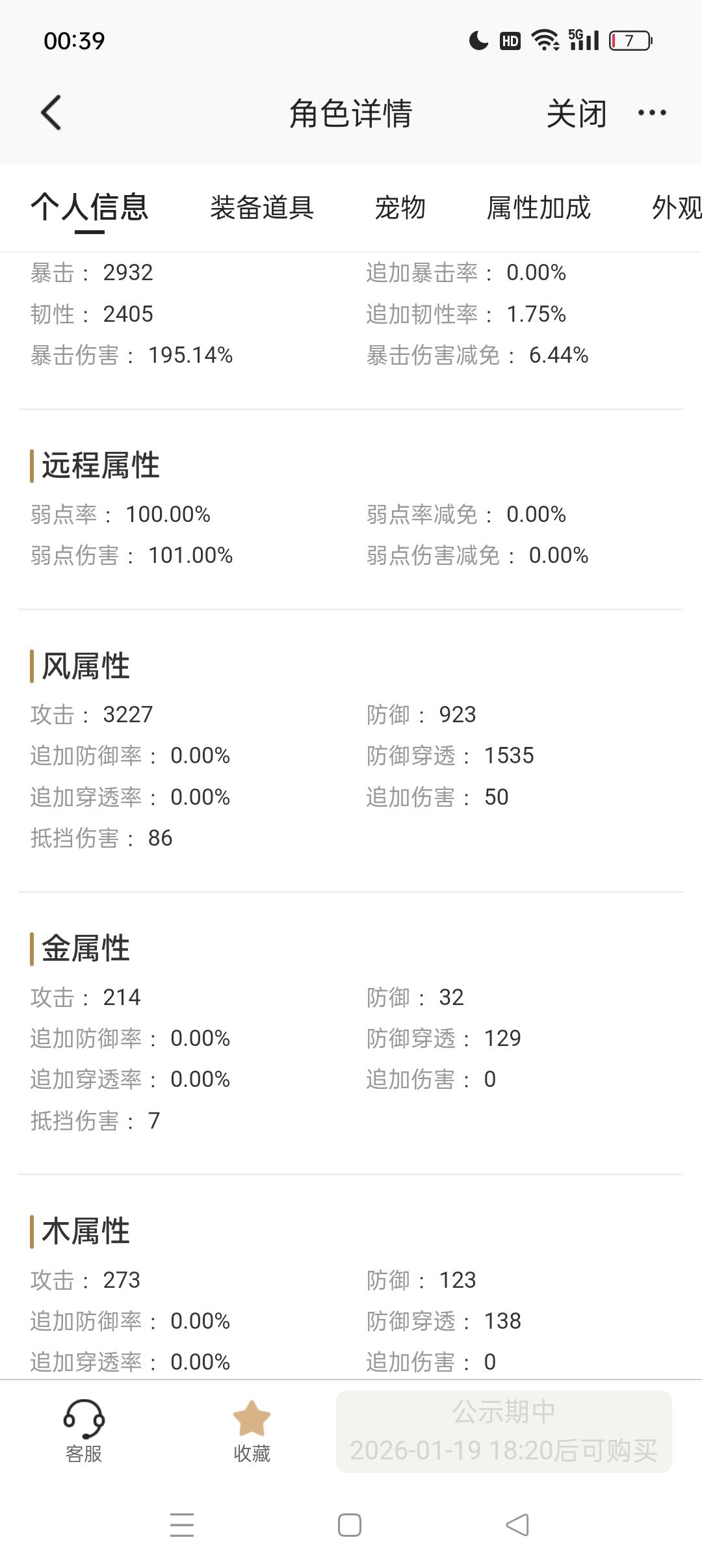Tap the back arrow icon

[x=51, y=113]
